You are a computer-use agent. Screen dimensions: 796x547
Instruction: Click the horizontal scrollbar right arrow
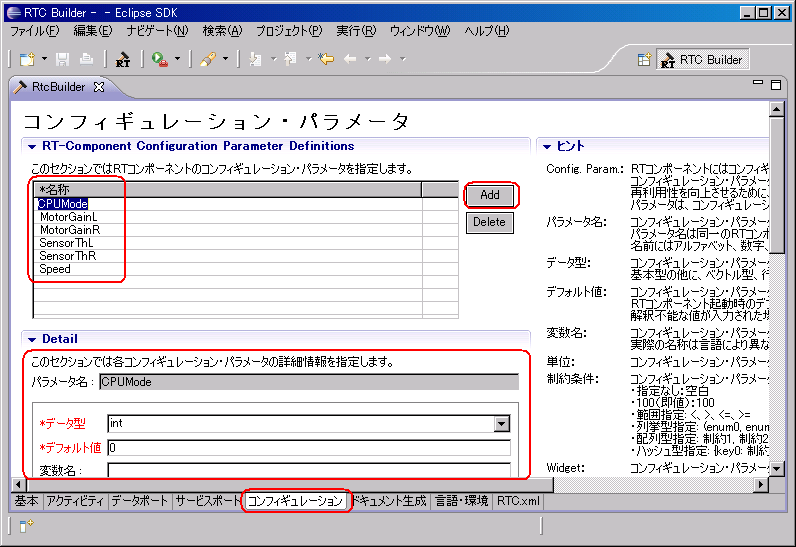click(760, 485)
